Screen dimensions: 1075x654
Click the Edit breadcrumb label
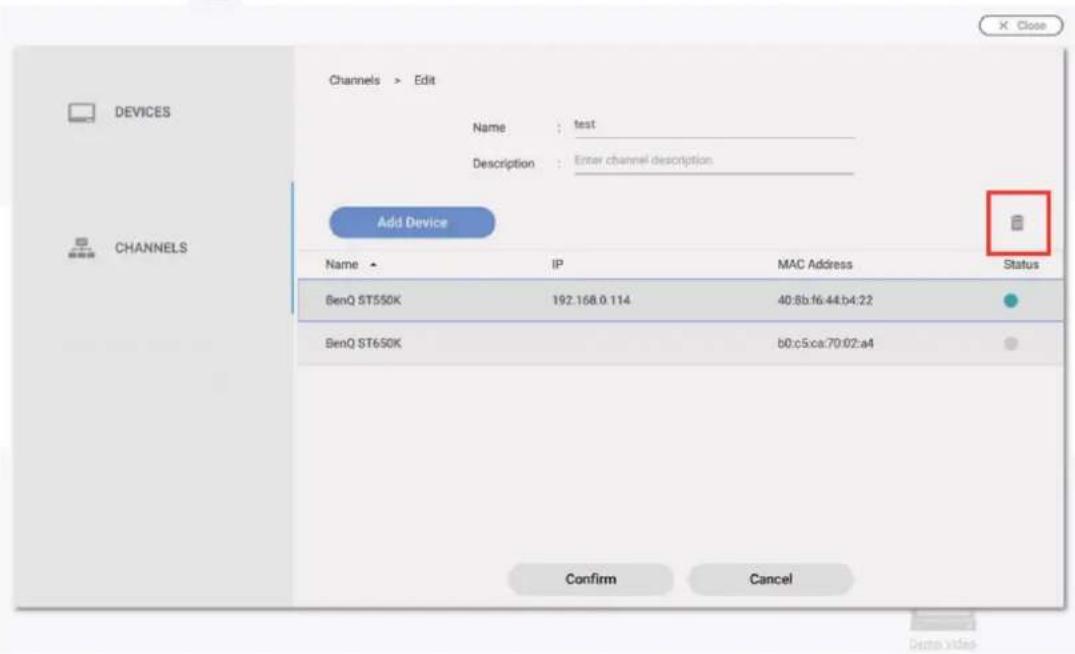[x=424, y=80]
